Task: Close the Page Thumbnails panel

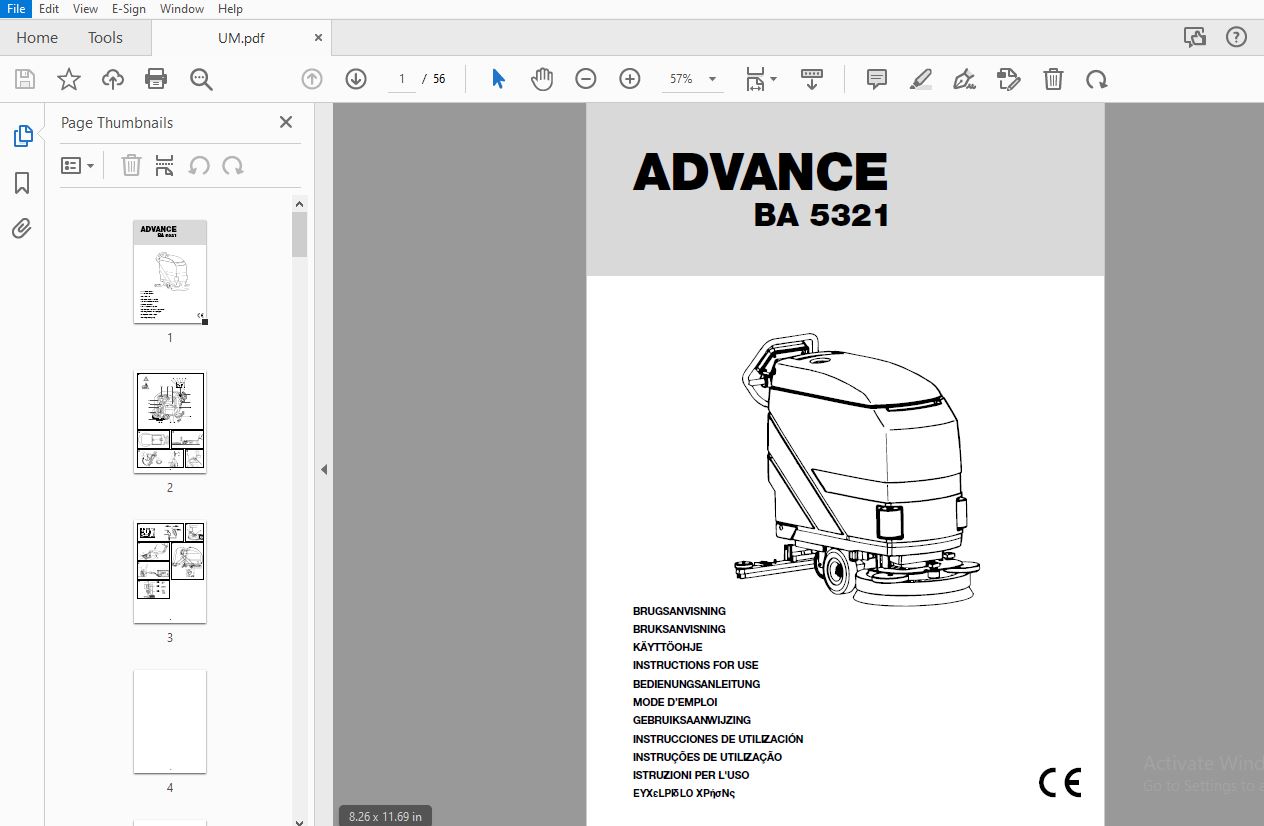Action: (x=286, y=122)
